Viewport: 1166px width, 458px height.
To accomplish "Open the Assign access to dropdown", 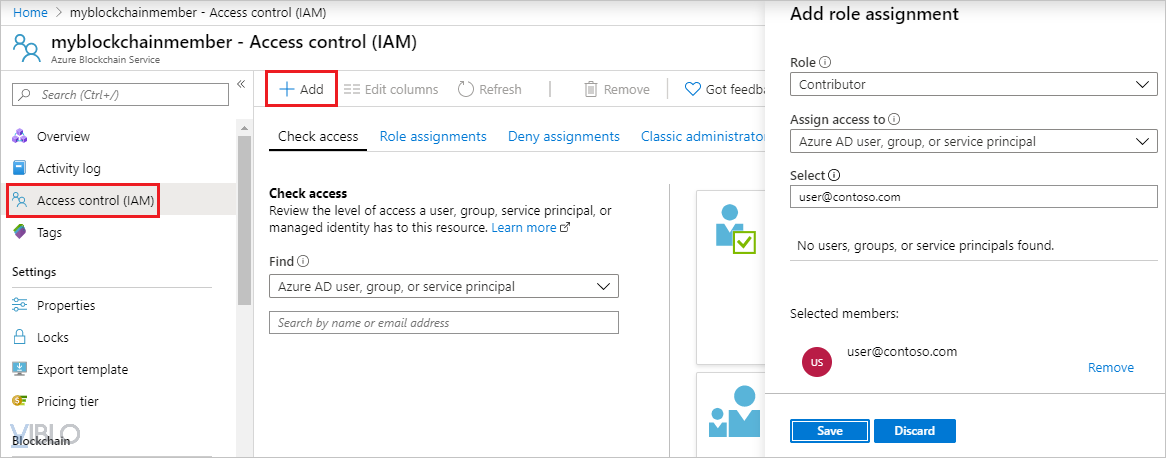I will (972, 141).
